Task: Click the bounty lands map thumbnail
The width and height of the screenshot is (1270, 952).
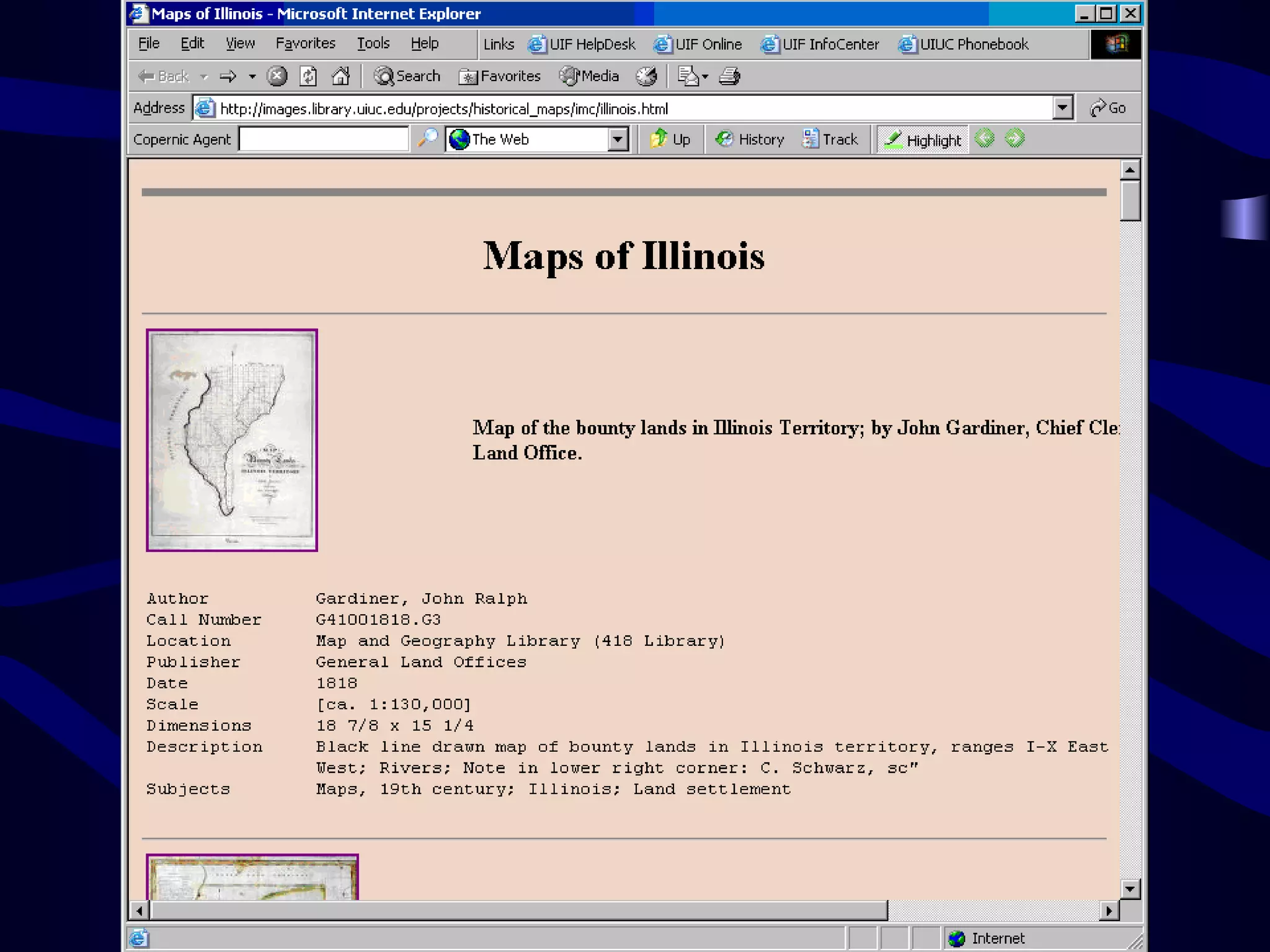Action: [x=232, y=440]
